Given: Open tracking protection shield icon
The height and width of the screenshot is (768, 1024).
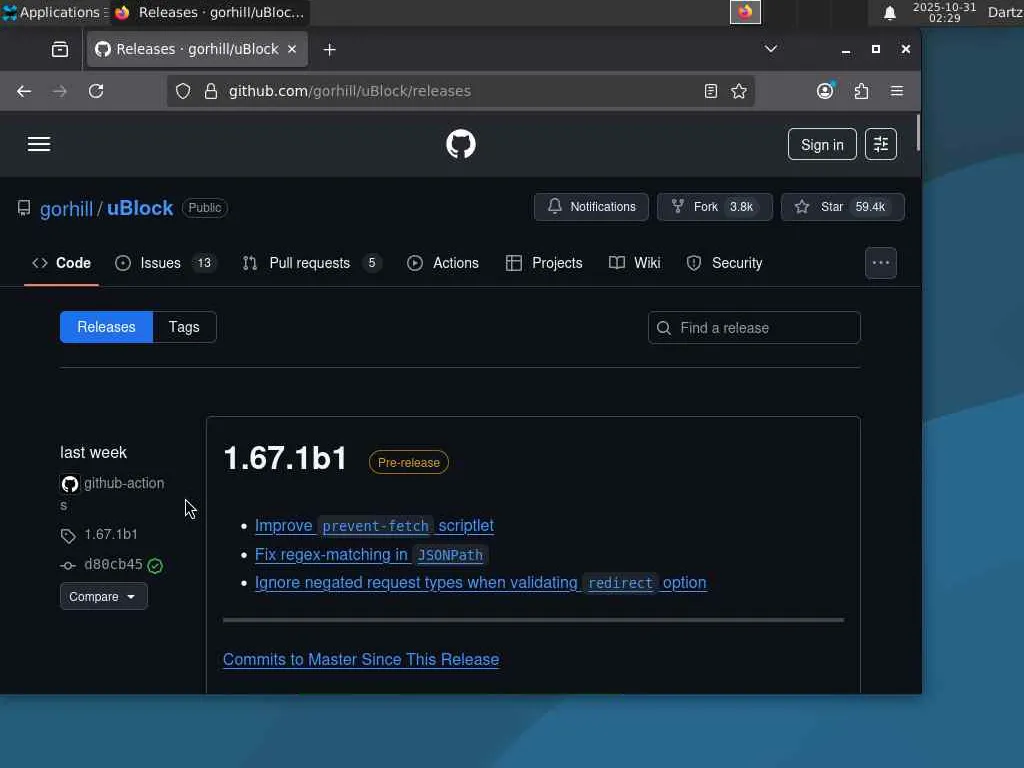Looking at the screenshot, I should (x=183, y=91).
